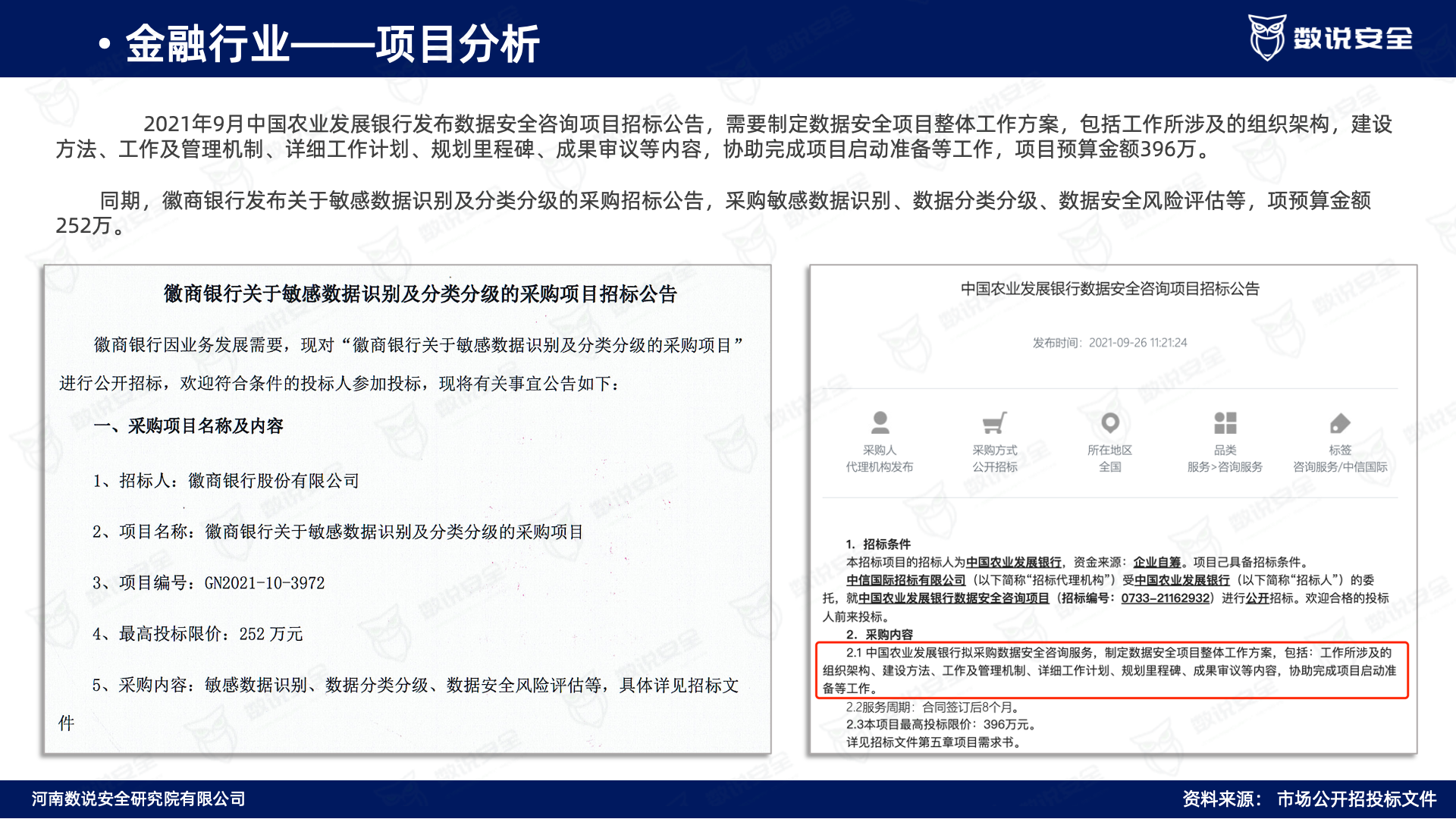Click the paragraph starting 2021年9月中国农业发展银行

[x=724, y=136]
